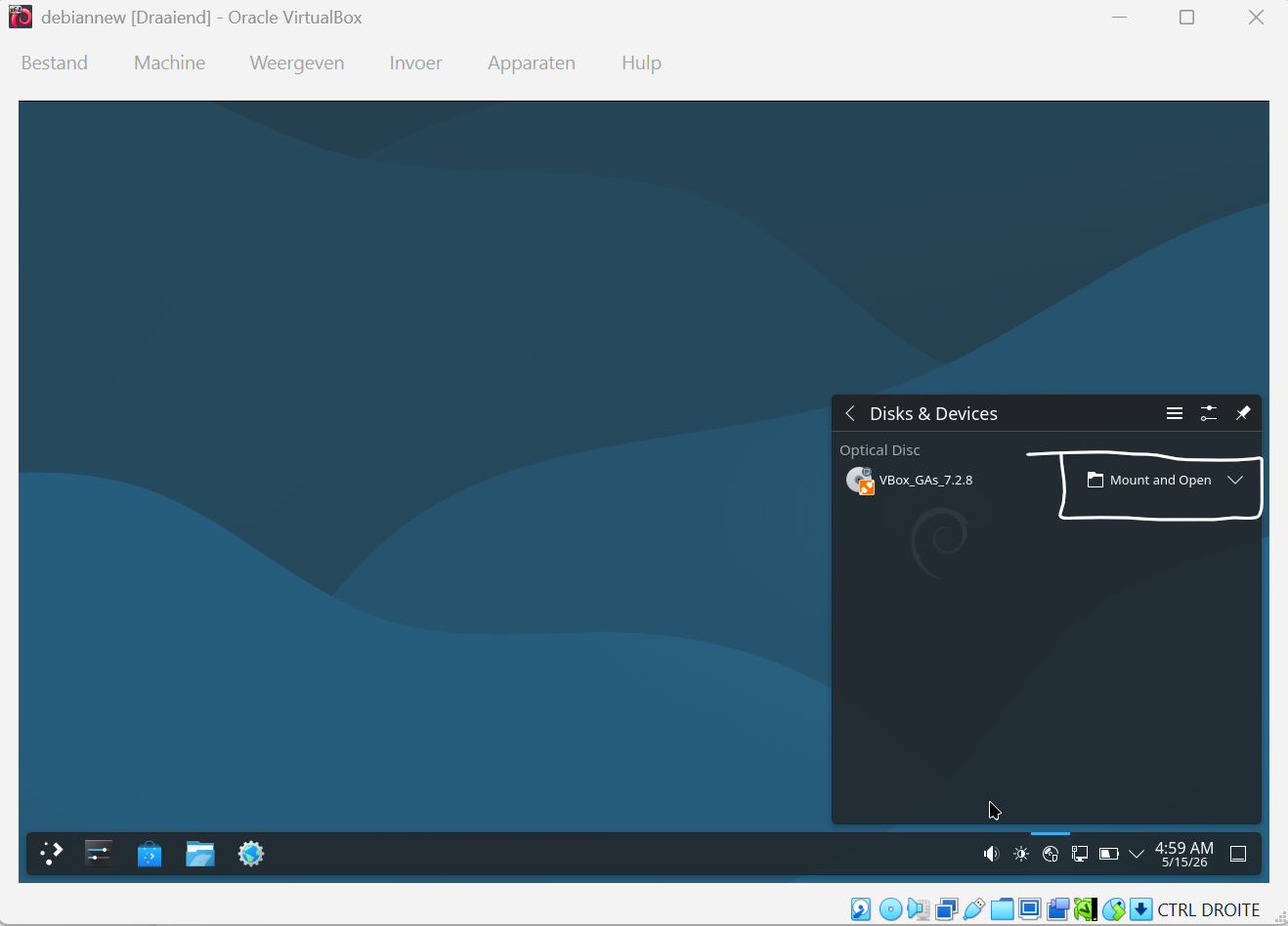The image size is (1288, 926).
Task: Go back in Disks & Devices panel
Action: click(850, 413)
